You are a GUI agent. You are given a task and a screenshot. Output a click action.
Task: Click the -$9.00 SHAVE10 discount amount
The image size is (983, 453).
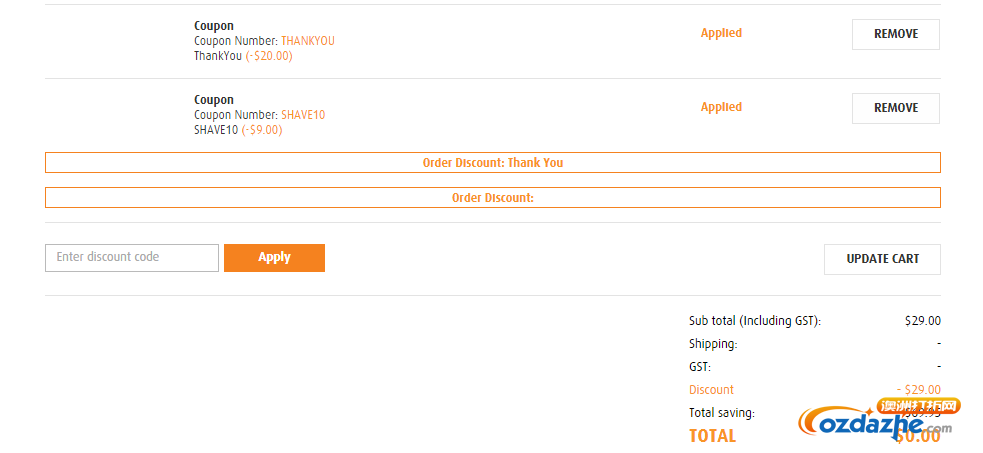point(262,130)
